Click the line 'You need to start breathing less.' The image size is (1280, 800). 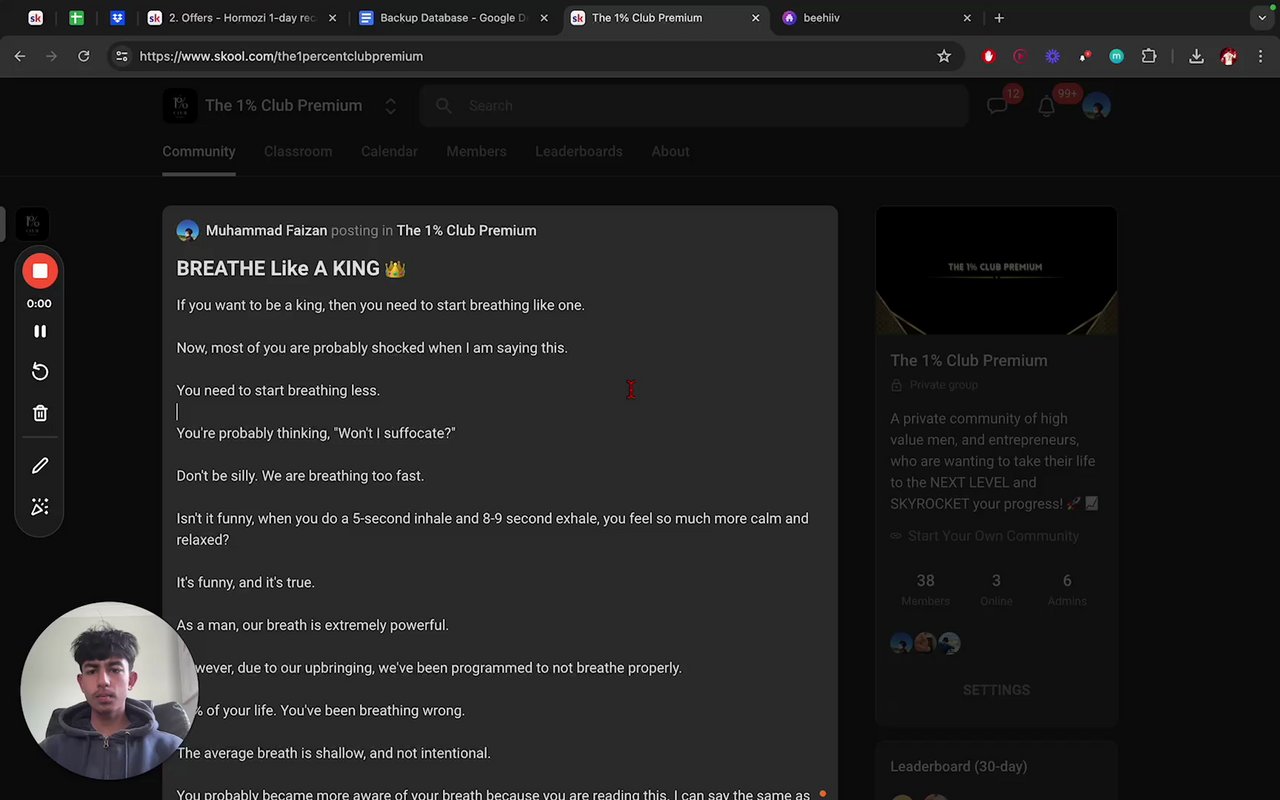coord(278,390)
